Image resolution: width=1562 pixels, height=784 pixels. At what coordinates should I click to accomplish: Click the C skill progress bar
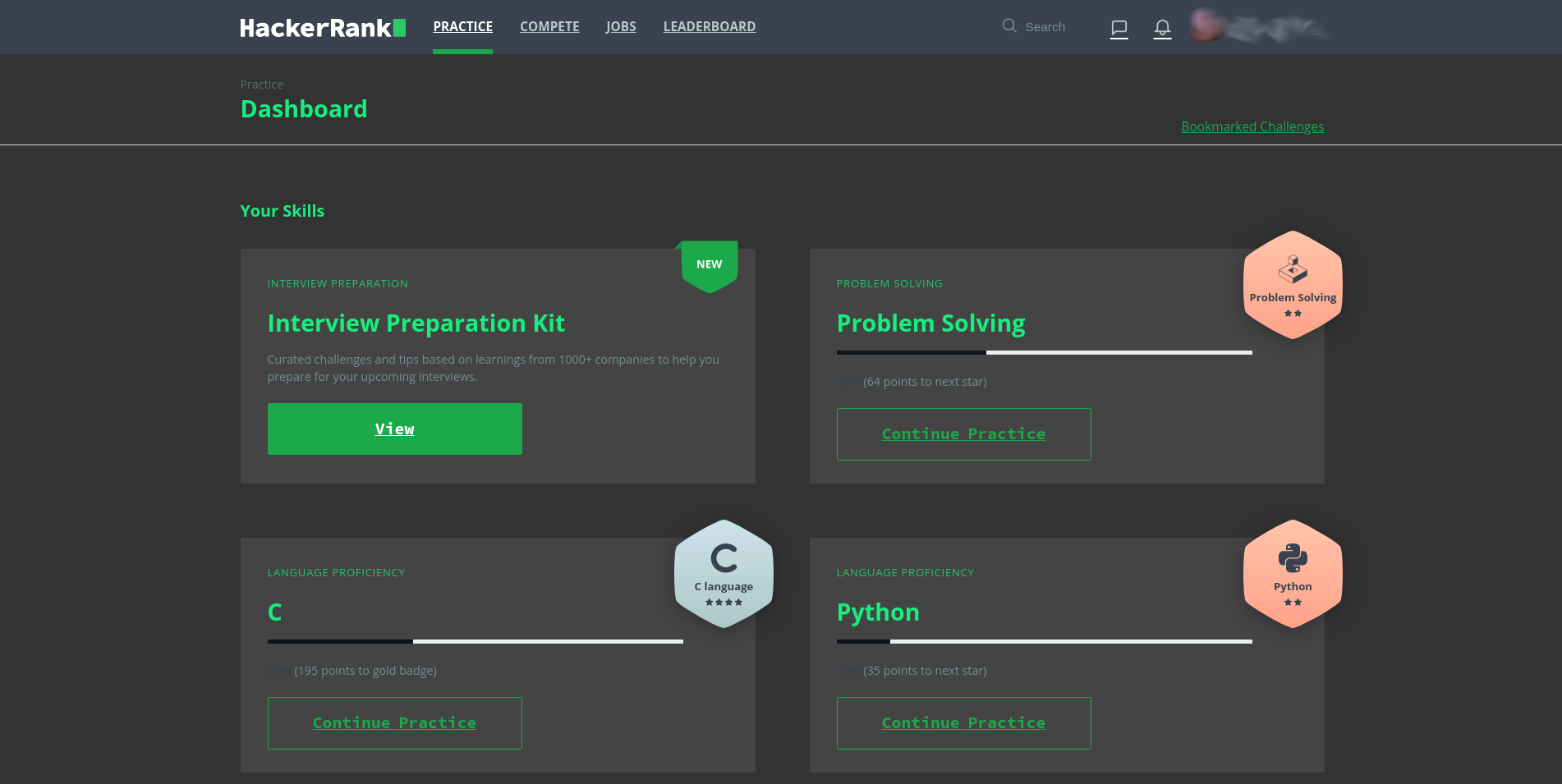(x=475, y=641)
